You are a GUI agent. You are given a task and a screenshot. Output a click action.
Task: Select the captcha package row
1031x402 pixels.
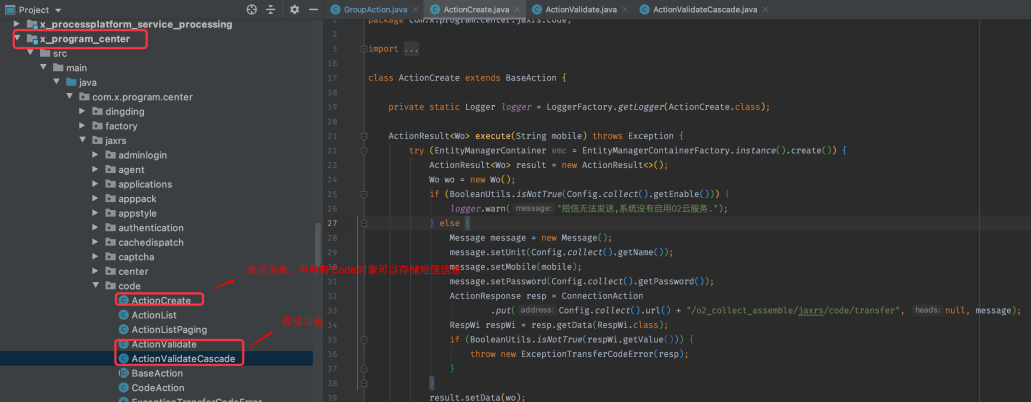(156, 257)
